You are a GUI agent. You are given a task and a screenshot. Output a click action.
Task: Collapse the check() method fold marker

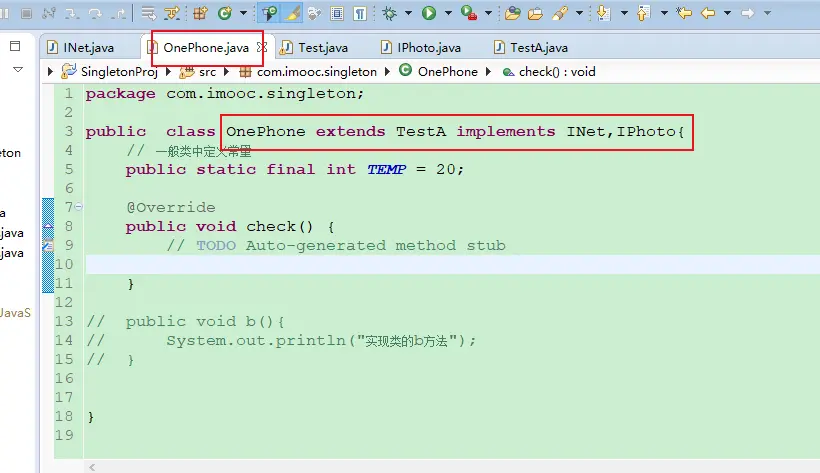(x=78, y=207)
